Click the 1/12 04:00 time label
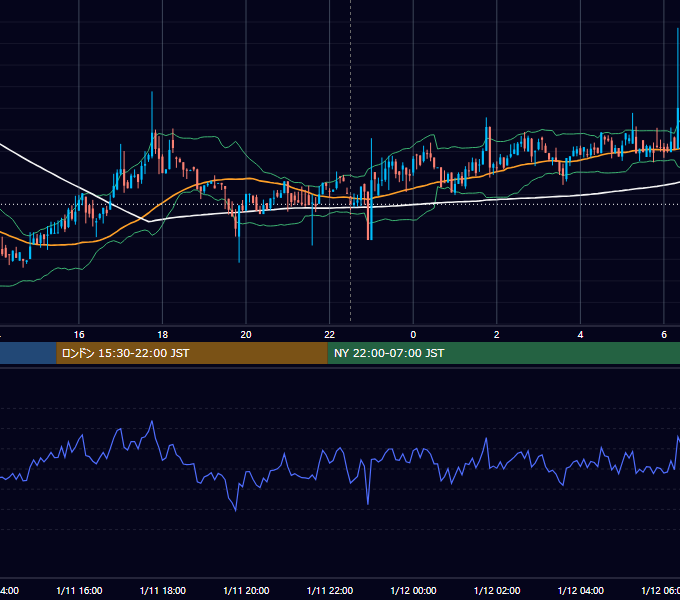This screenshot has width=680, height=600. pos(581,590)
